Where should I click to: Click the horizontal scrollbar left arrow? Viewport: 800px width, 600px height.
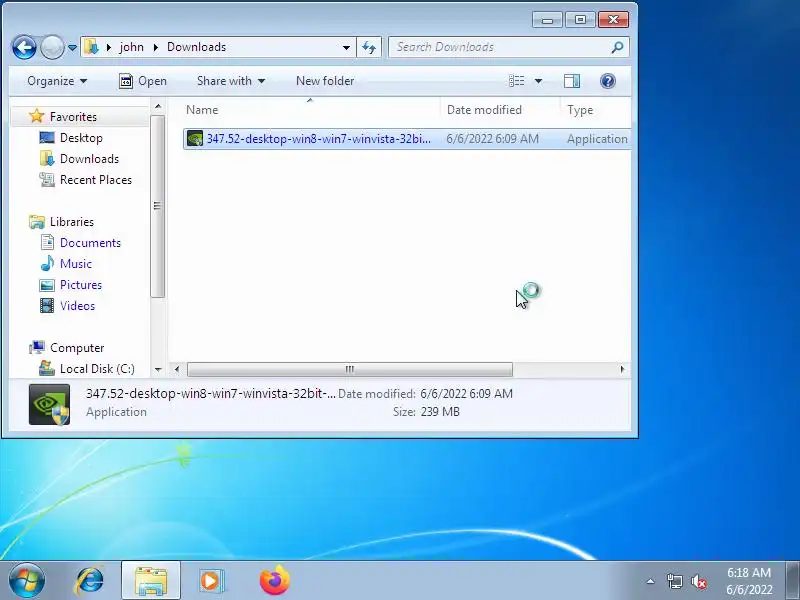tap(177, 369)
